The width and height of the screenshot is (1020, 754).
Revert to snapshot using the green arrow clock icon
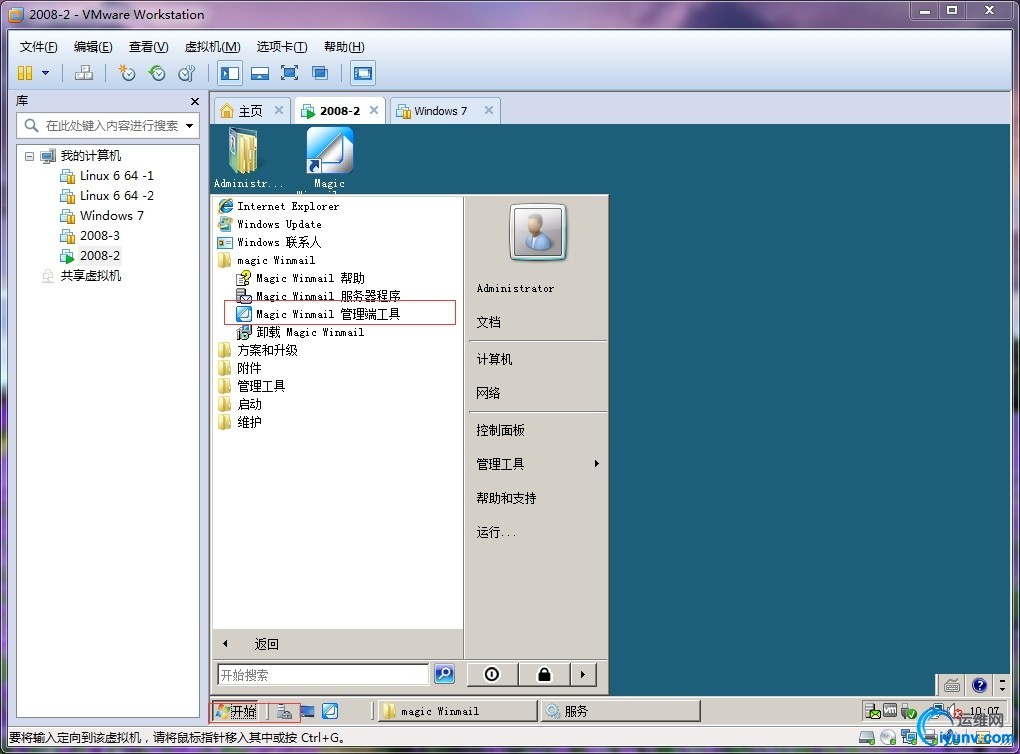pyautogui.click(x=157, y=73)
